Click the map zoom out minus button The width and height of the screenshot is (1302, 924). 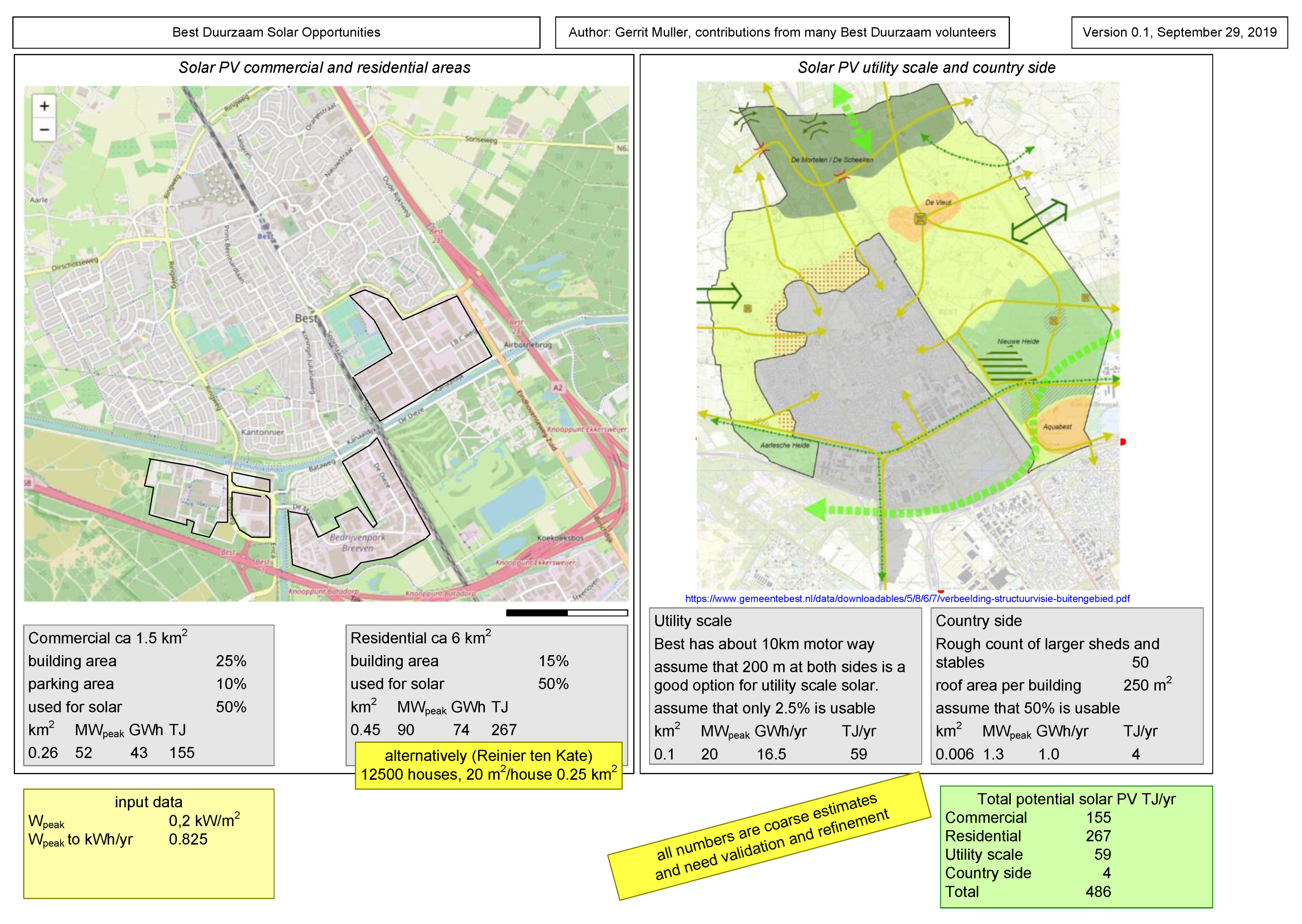pyautogui.click(x=44, y=130)
